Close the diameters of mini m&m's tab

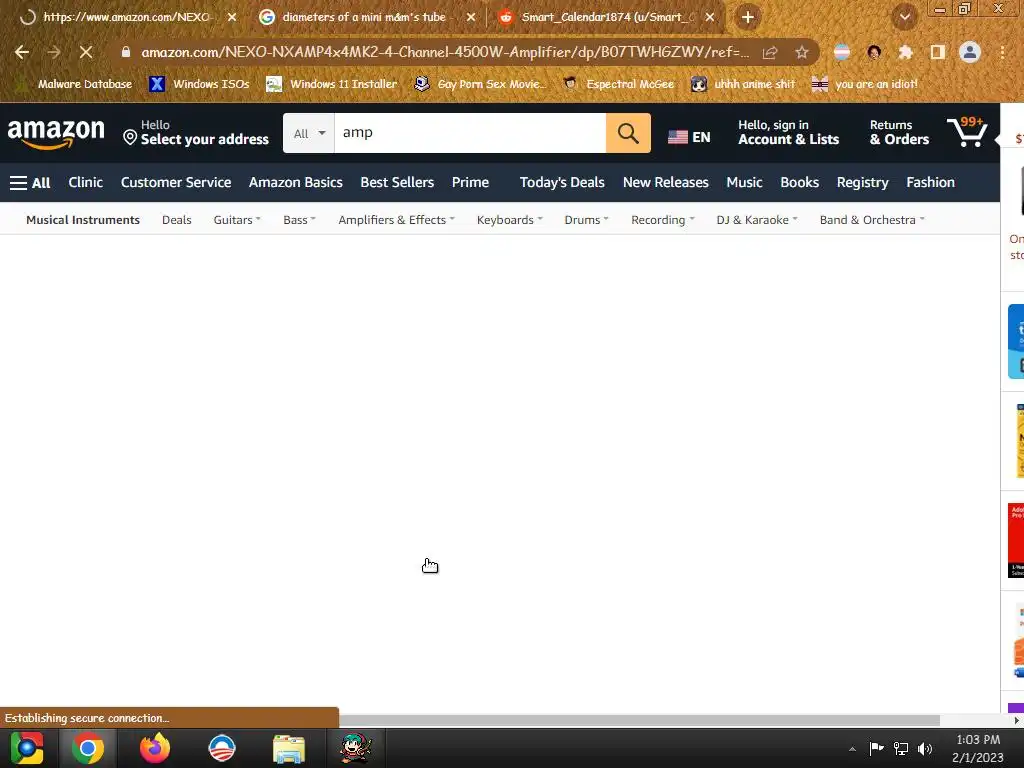pyautogui.click(x=471, y=17)
